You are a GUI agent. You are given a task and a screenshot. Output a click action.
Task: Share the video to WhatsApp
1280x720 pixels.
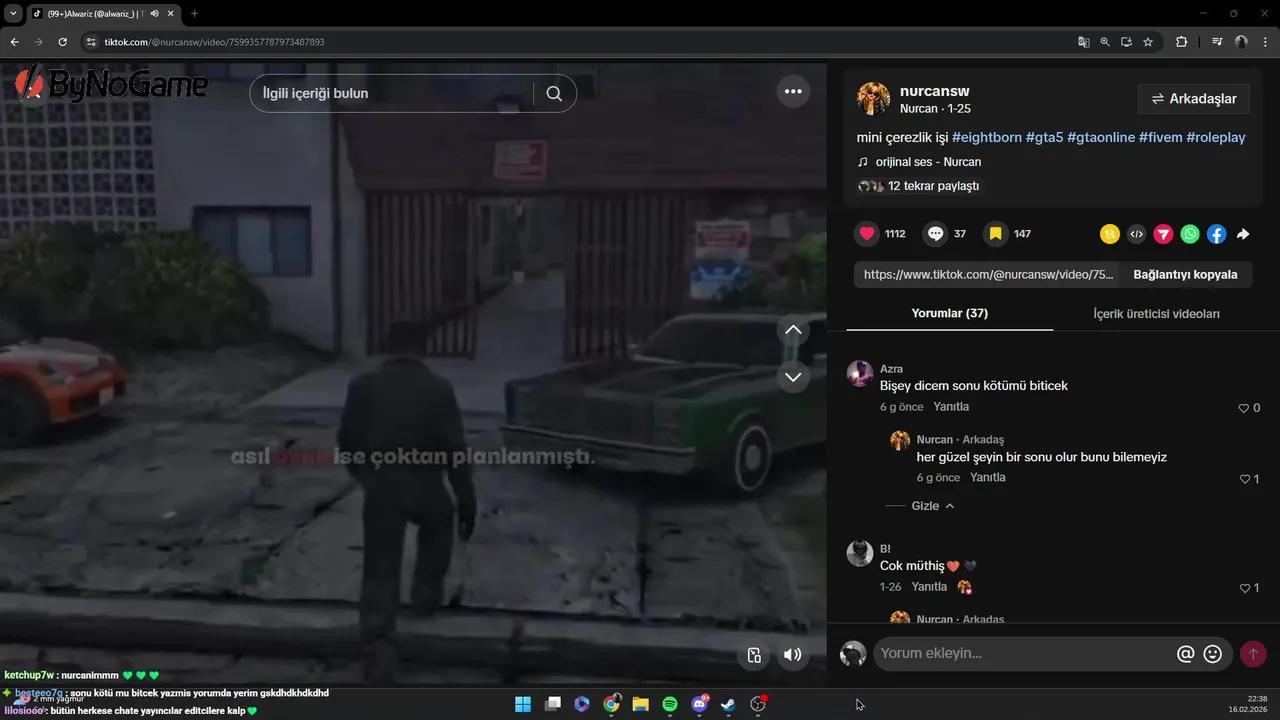click(1190, 234)
